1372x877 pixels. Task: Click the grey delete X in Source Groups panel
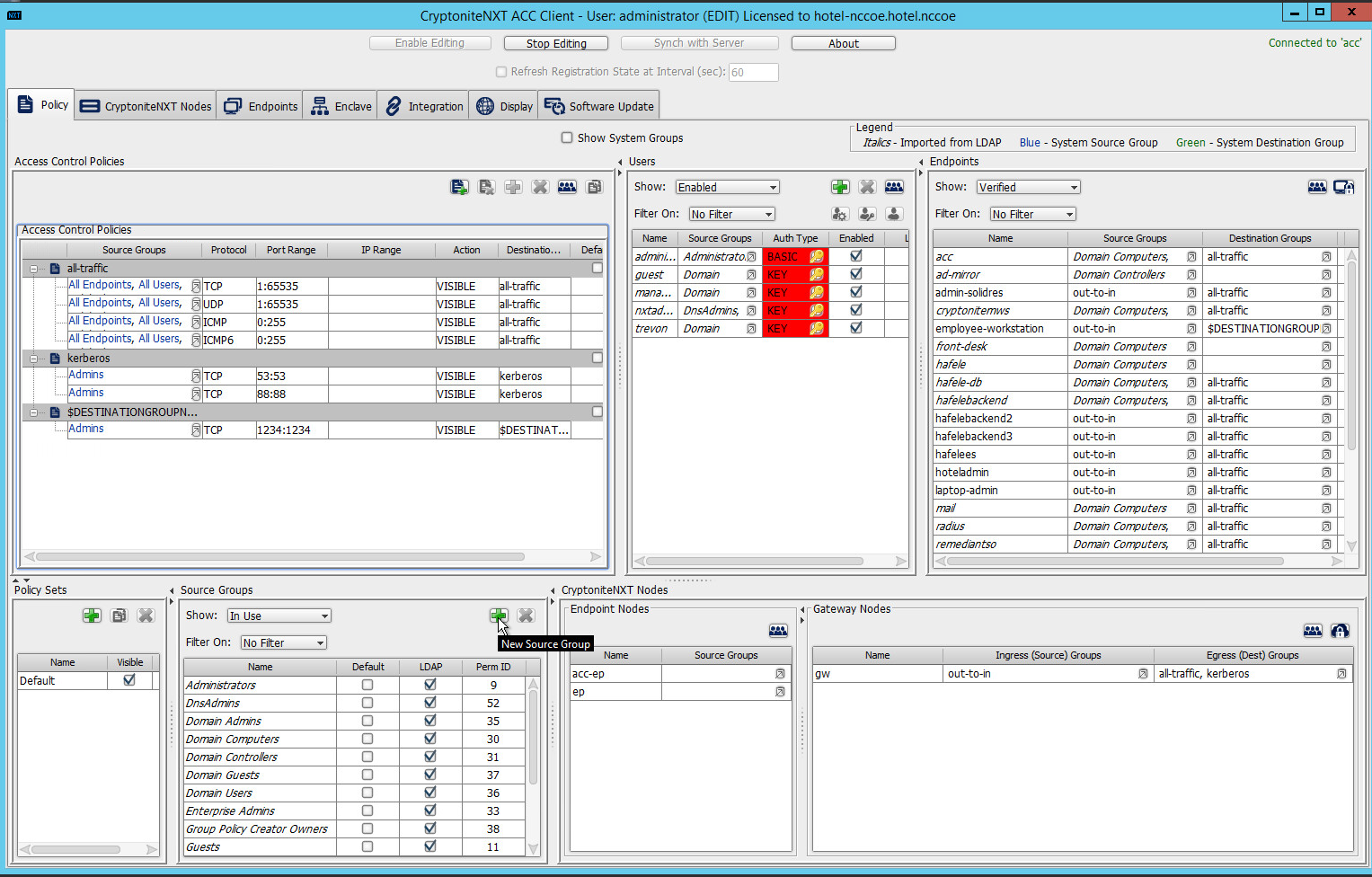tap(526, 616)
